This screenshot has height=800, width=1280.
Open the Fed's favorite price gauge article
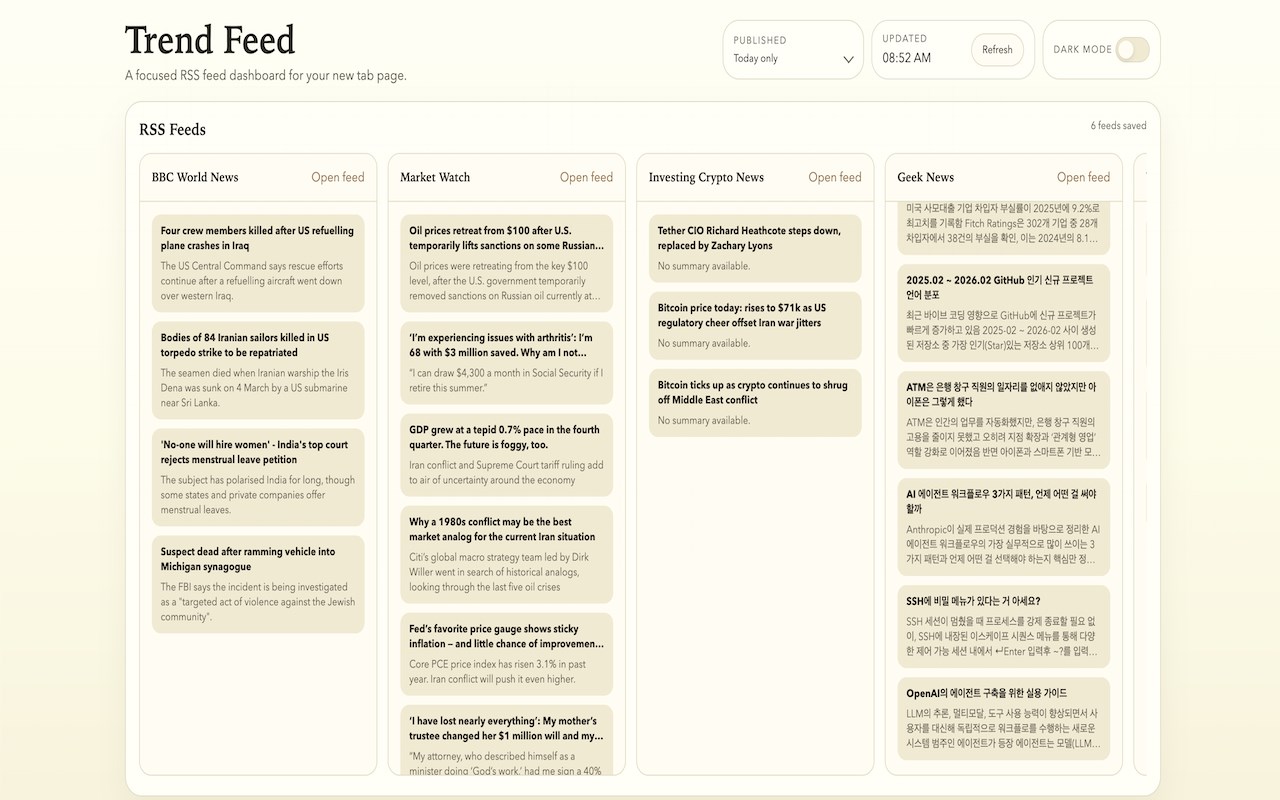pyautogui.click(x=507, y=654)
